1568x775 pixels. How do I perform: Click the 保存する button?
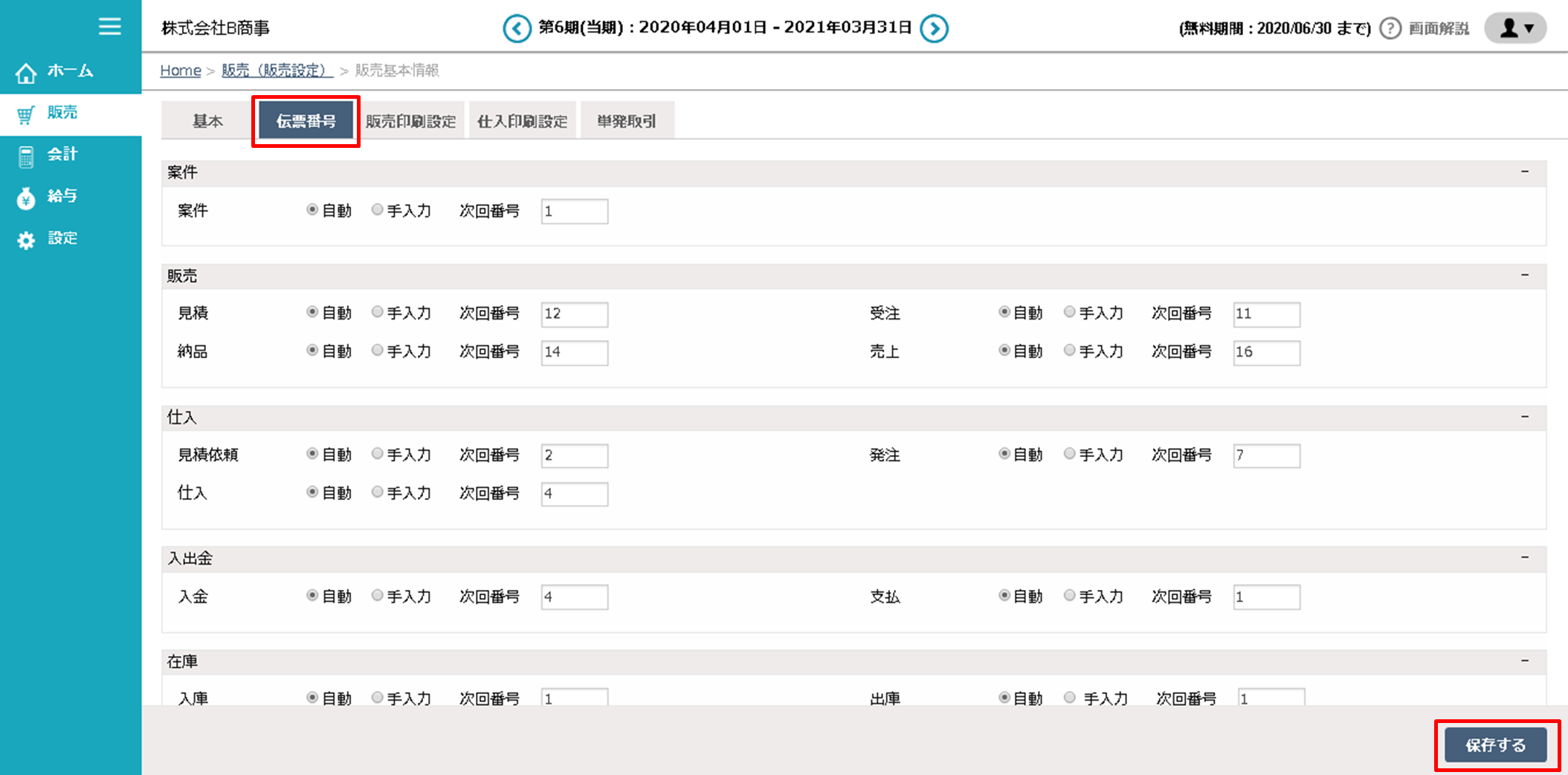pos(1495,745)
